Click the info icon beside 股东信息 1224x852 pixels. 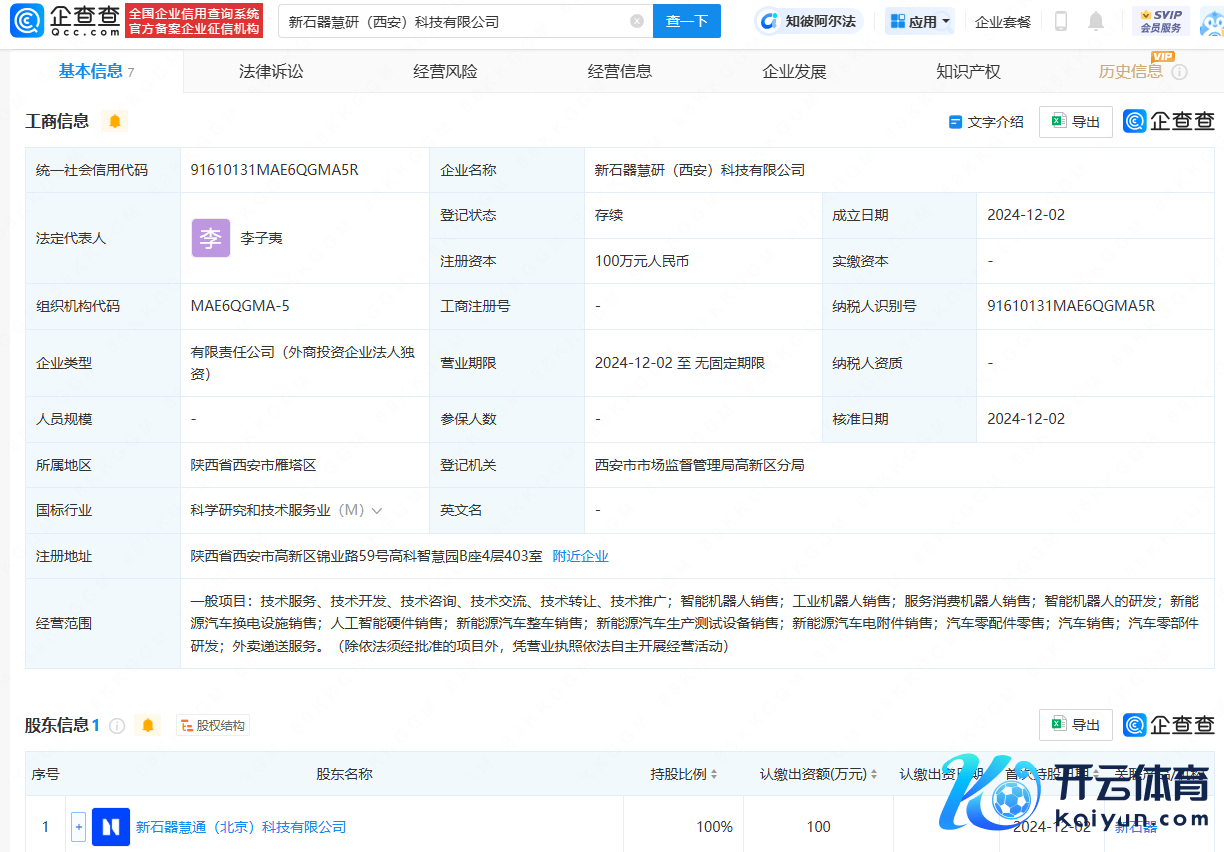pos(117,725)
